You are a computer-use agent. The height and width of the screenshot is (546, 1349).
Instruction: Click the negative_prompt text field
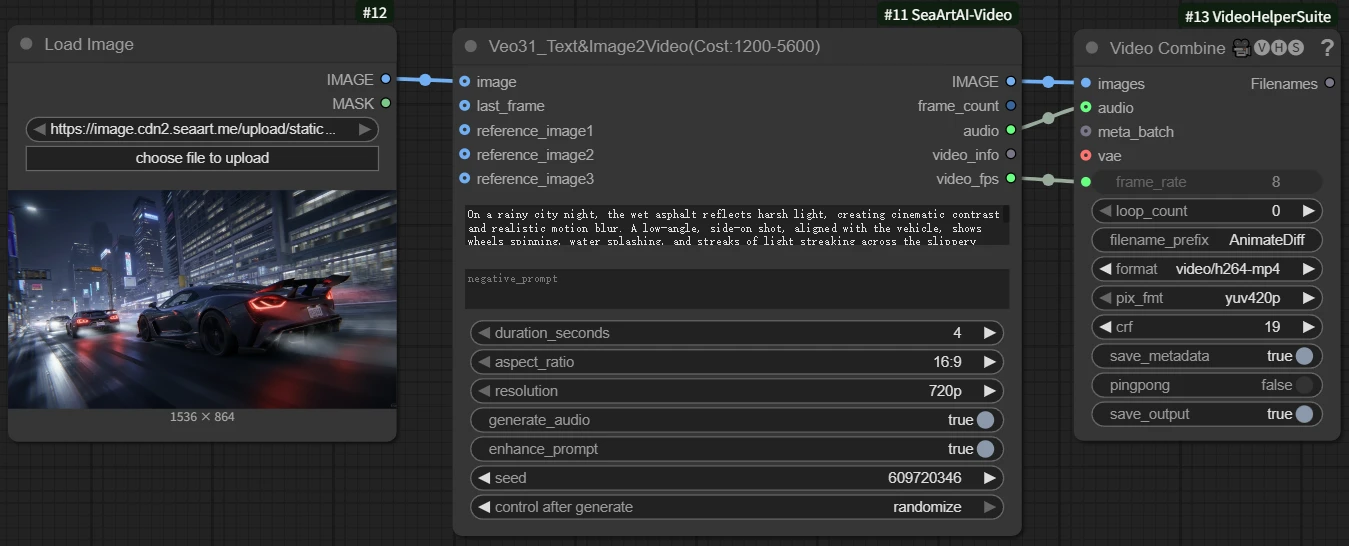coord(736,289)
